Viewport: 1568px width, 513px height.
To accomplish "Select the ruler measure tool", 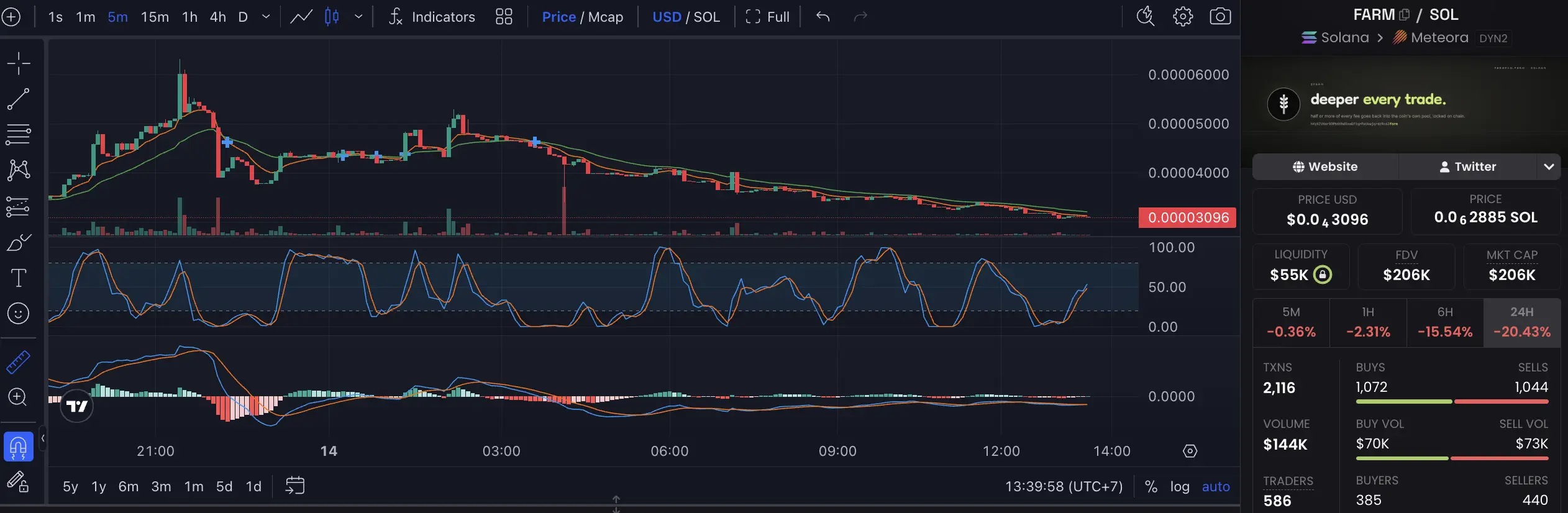I will (x=19, y=362).
